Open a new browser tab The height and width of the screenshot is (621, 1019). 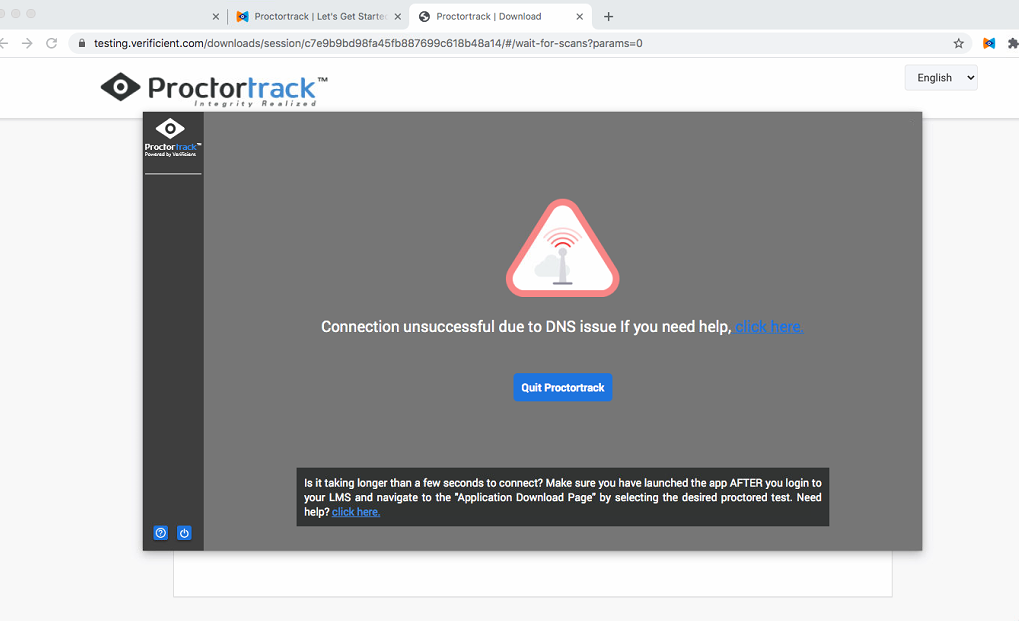[608, 17]
